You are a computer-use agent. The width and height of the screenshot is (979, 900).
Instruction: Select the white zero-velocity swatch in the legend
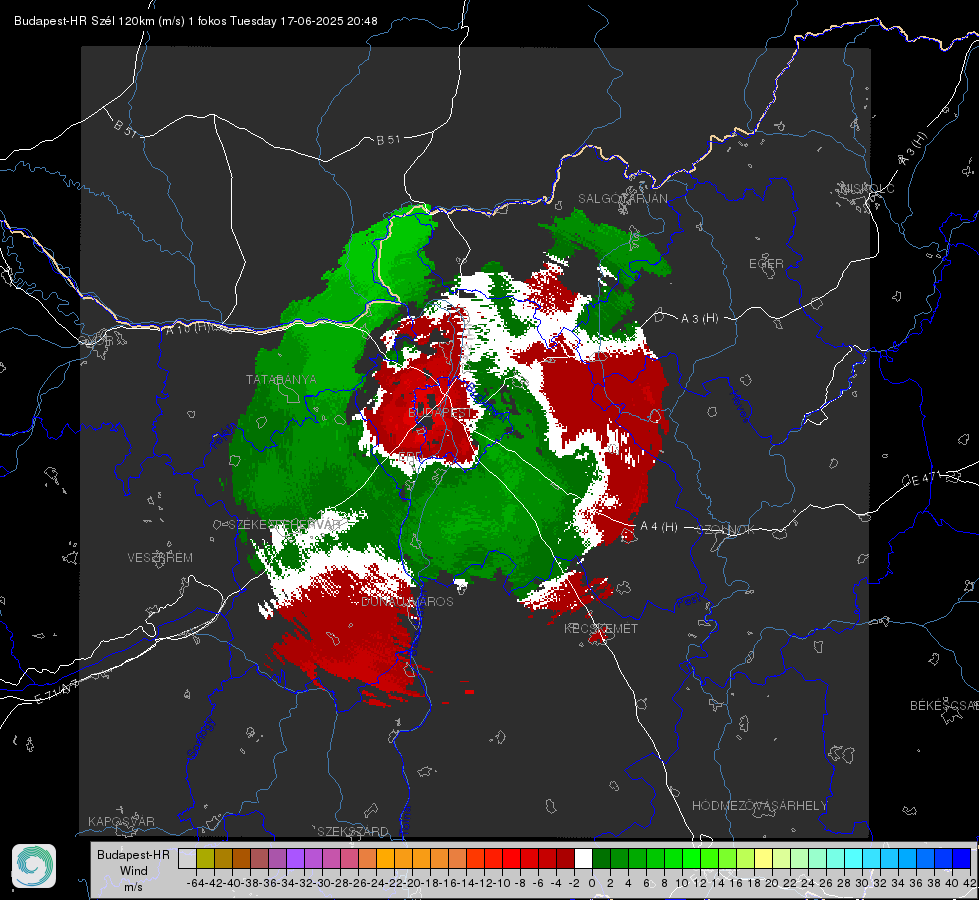[x=583, y=859]
